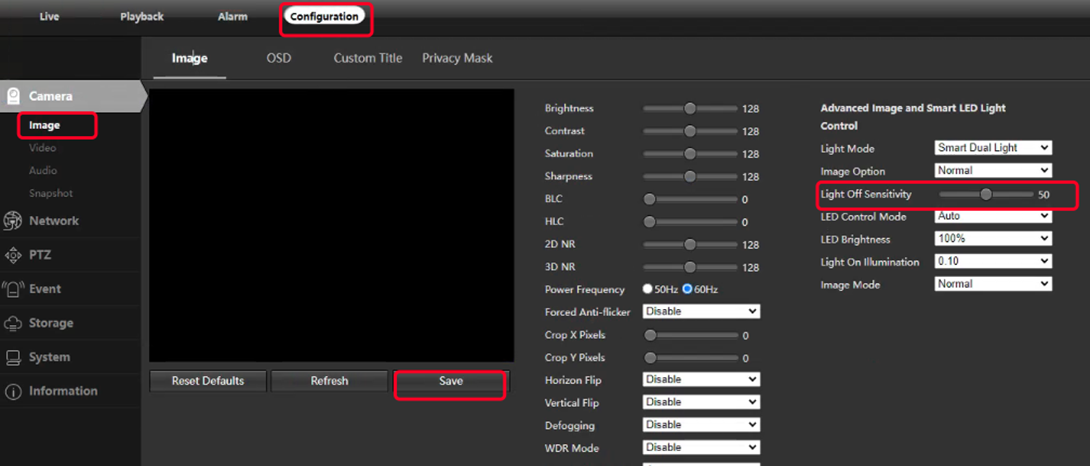Switch to the Playback tab
Screen dimensions: 1090x466
(x=142, y=17)
